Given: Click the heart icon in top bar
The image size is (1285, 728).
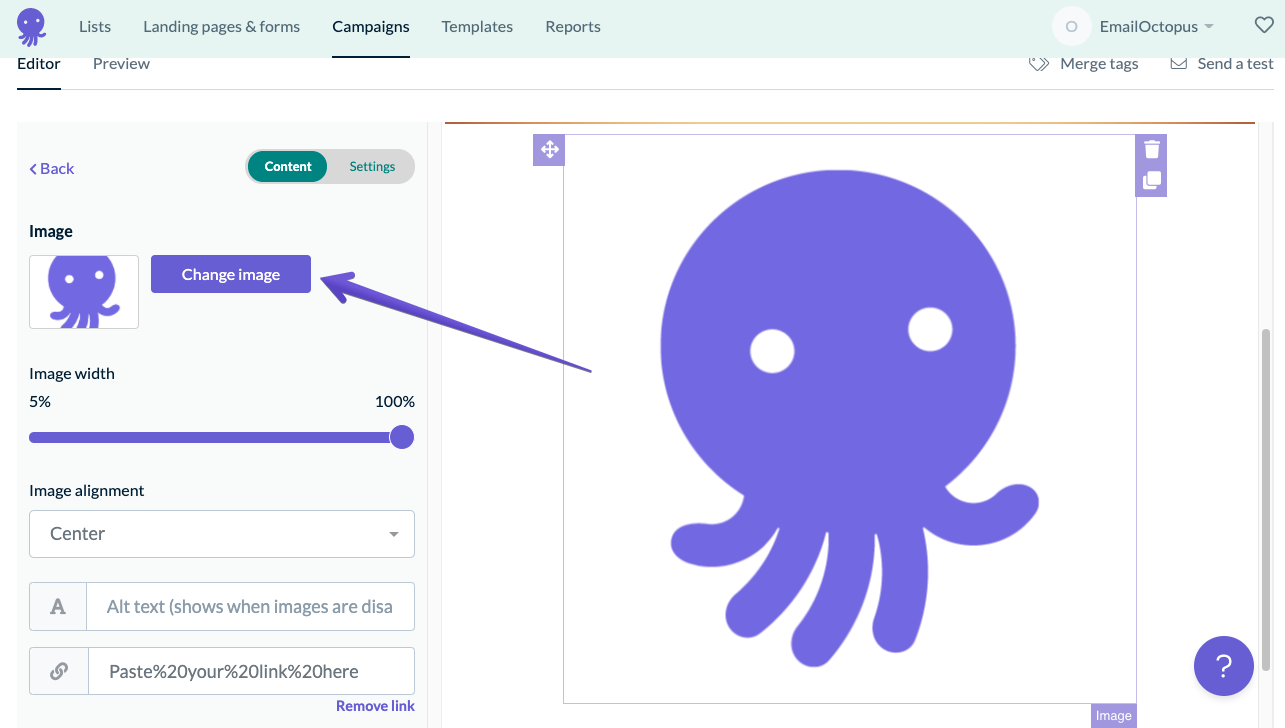Looking at the screenshot, I should pos(1264,26).
